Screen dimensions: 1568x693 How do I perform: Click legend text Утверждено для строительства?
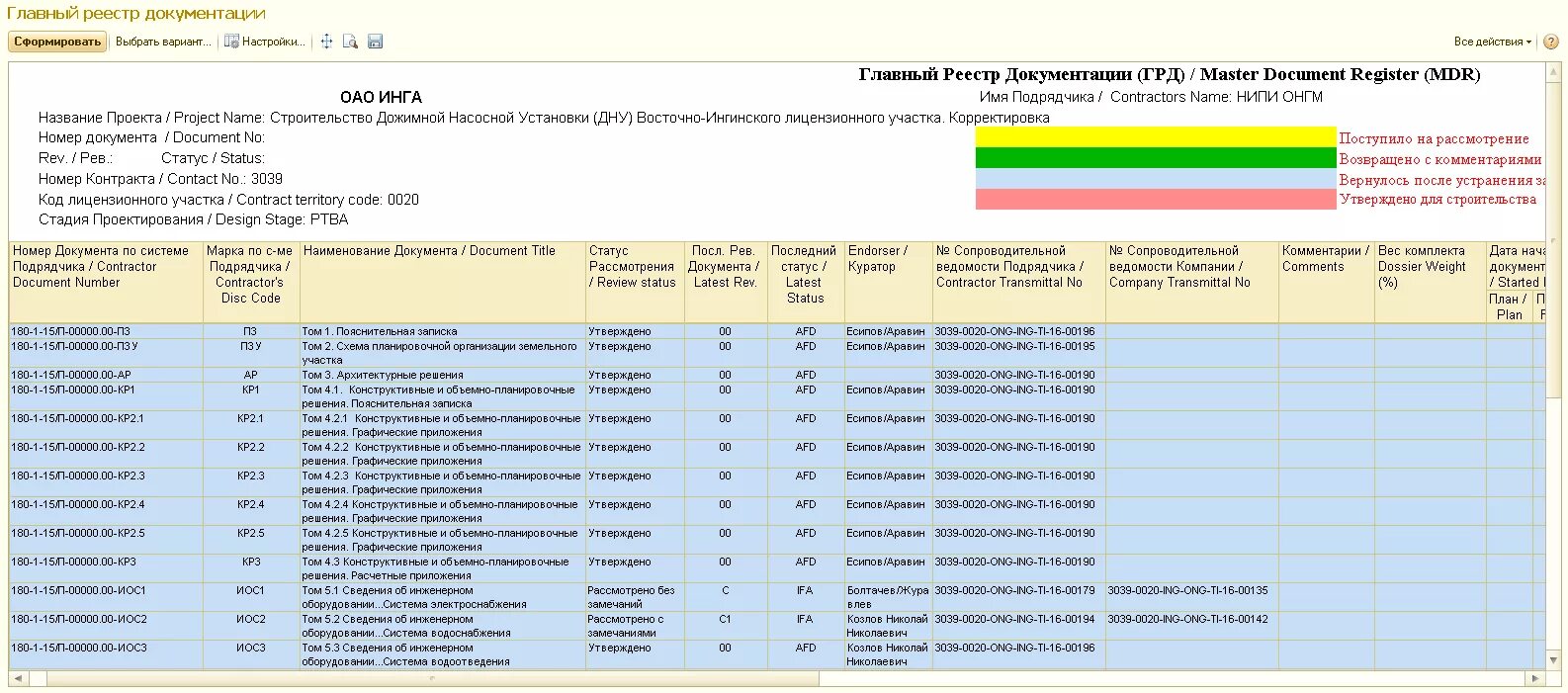point(1437,200)
